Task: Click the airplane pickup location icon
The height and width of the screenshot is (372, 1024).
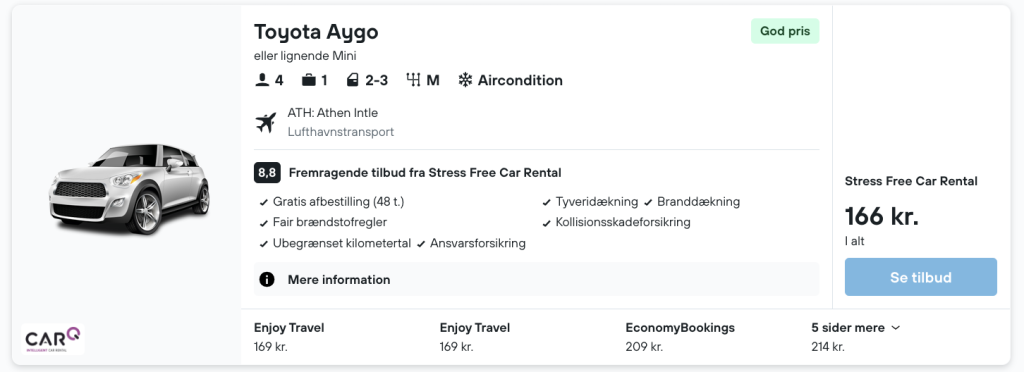Action: (266, 122)
